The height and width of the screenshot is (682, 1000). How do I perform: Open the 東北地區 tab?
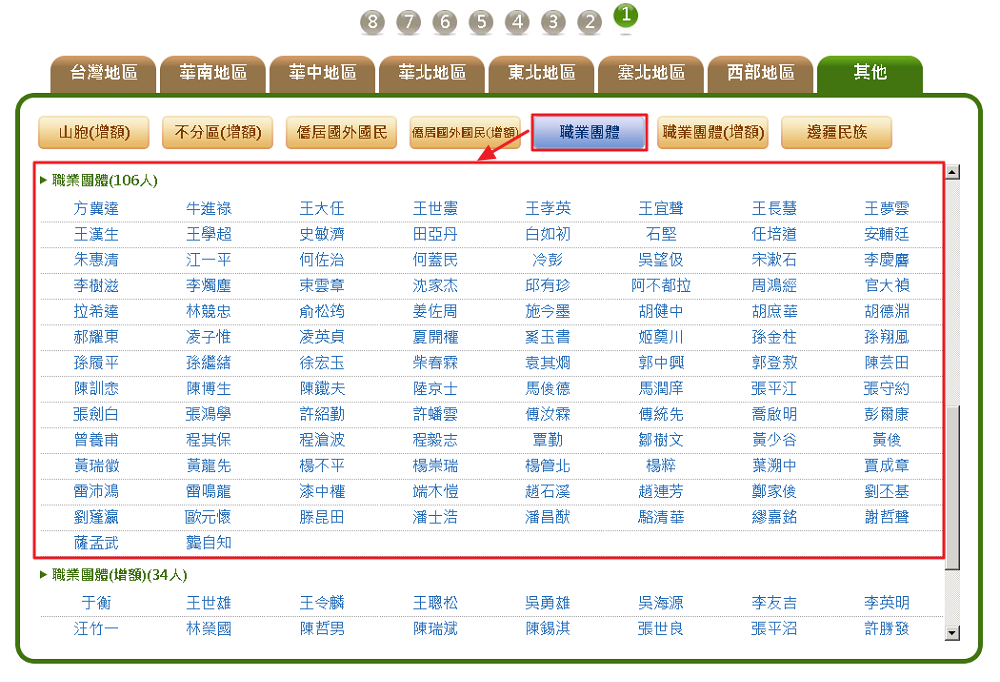click(x=541, y=73)
